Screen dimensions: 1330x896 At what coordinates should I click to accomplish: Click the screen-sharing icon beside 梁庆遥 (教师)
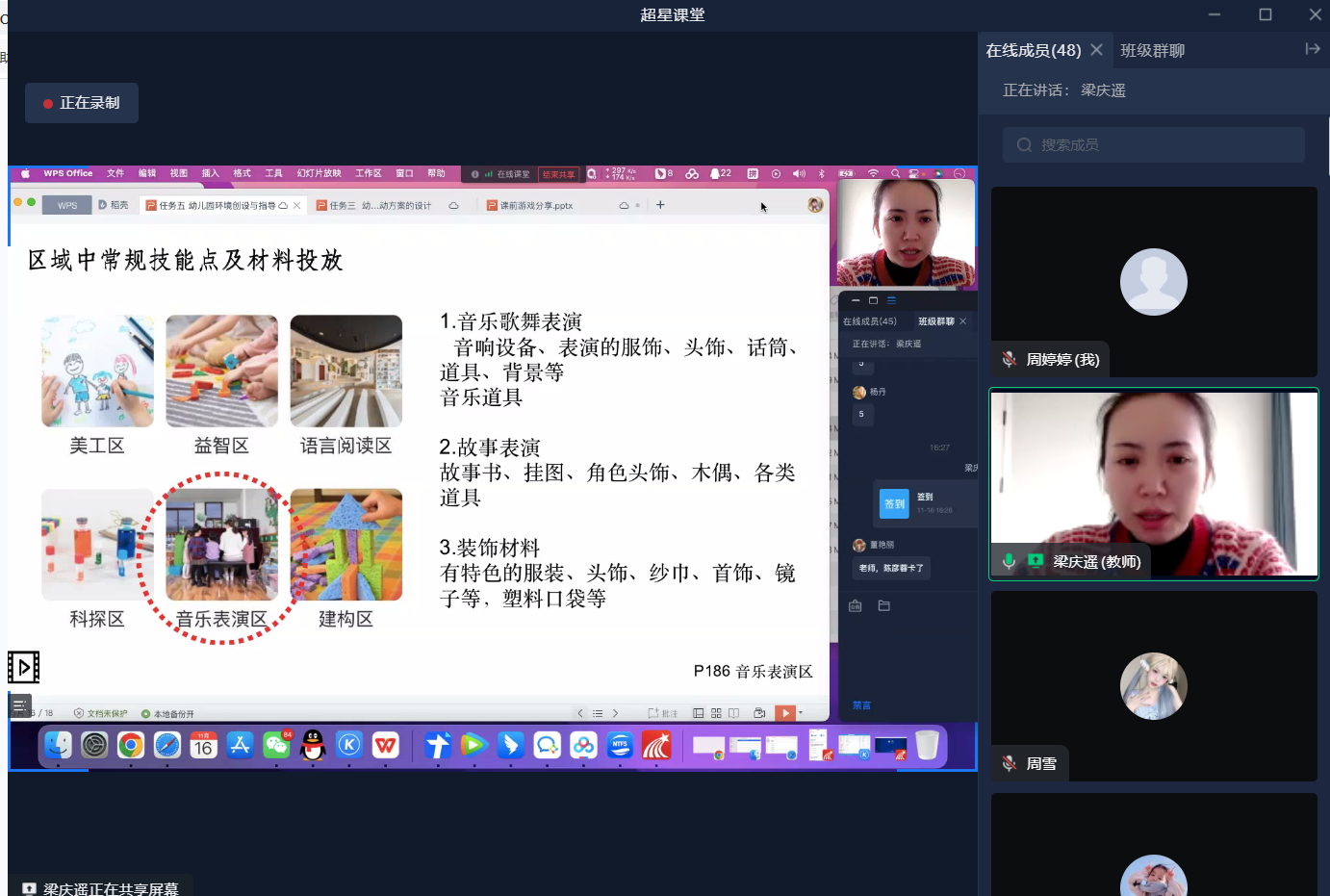(1036, 560)
